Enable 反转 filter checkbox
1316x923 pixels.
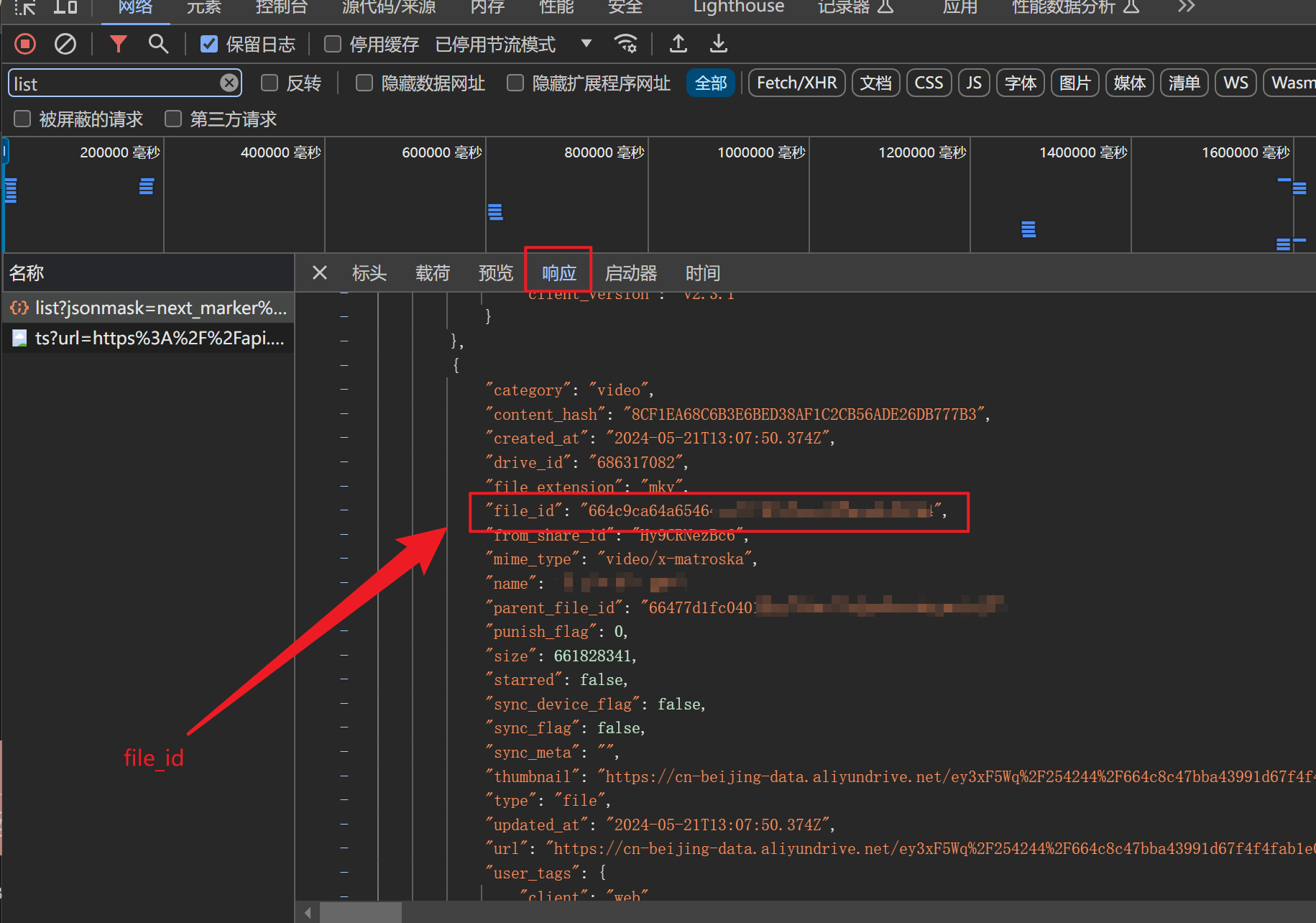pyautogui.click(x=270, y=83)
